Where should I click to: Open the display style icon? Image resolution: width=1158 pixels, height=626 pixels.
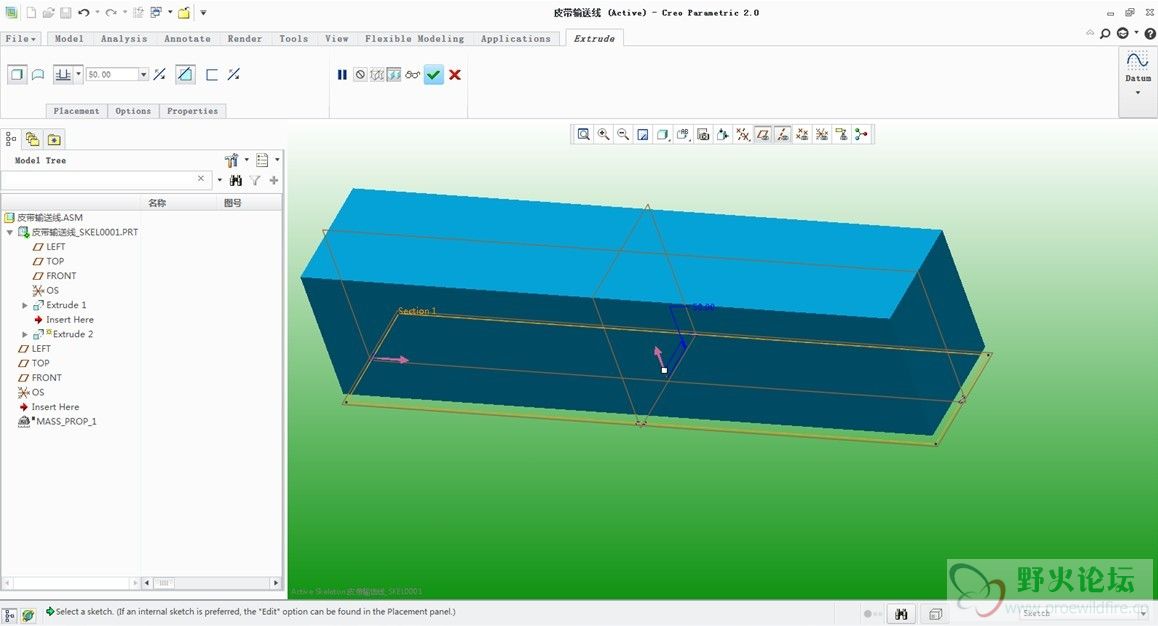(663, 134)
